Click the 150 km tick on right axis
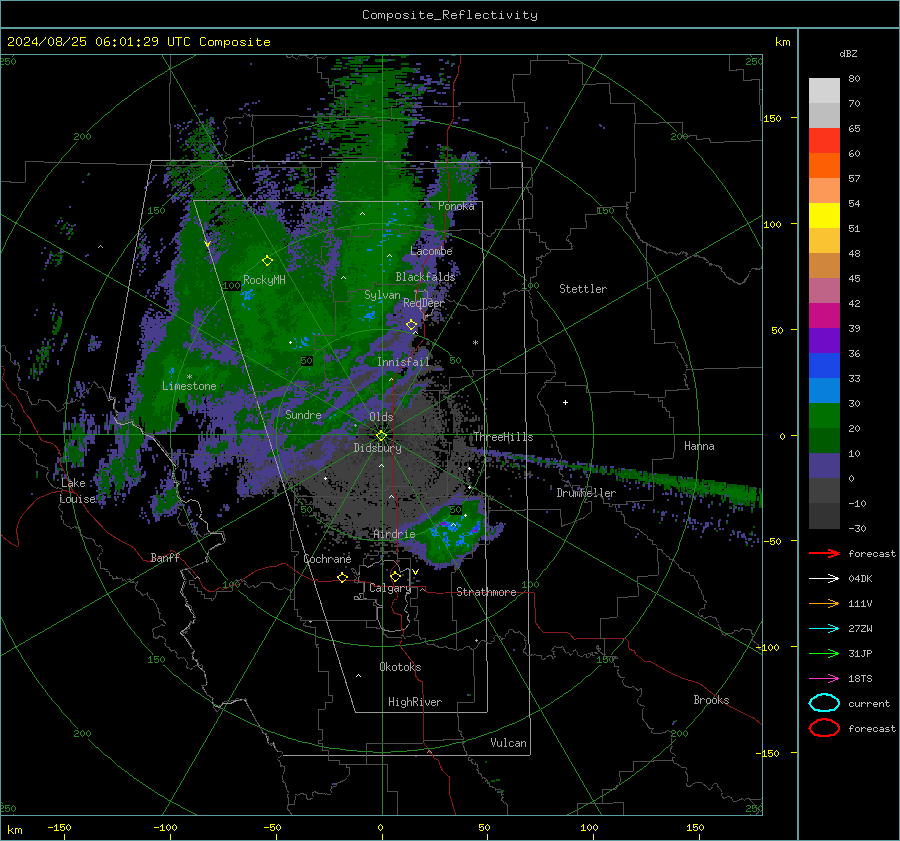The width and height of the screenshot is (900, 841). click(772, 118)
